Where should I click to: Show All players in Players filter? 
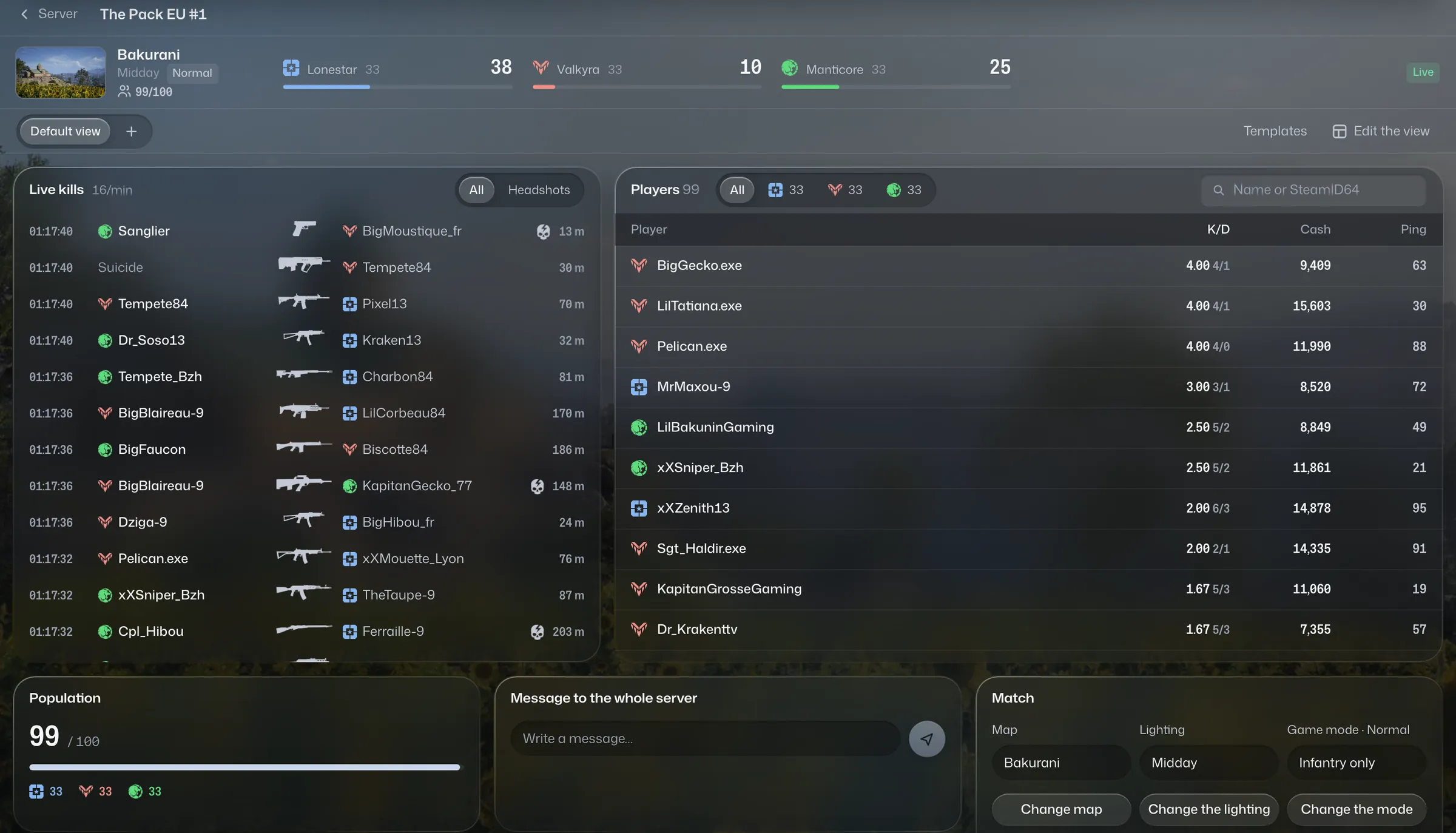click(x=736, y=190)
